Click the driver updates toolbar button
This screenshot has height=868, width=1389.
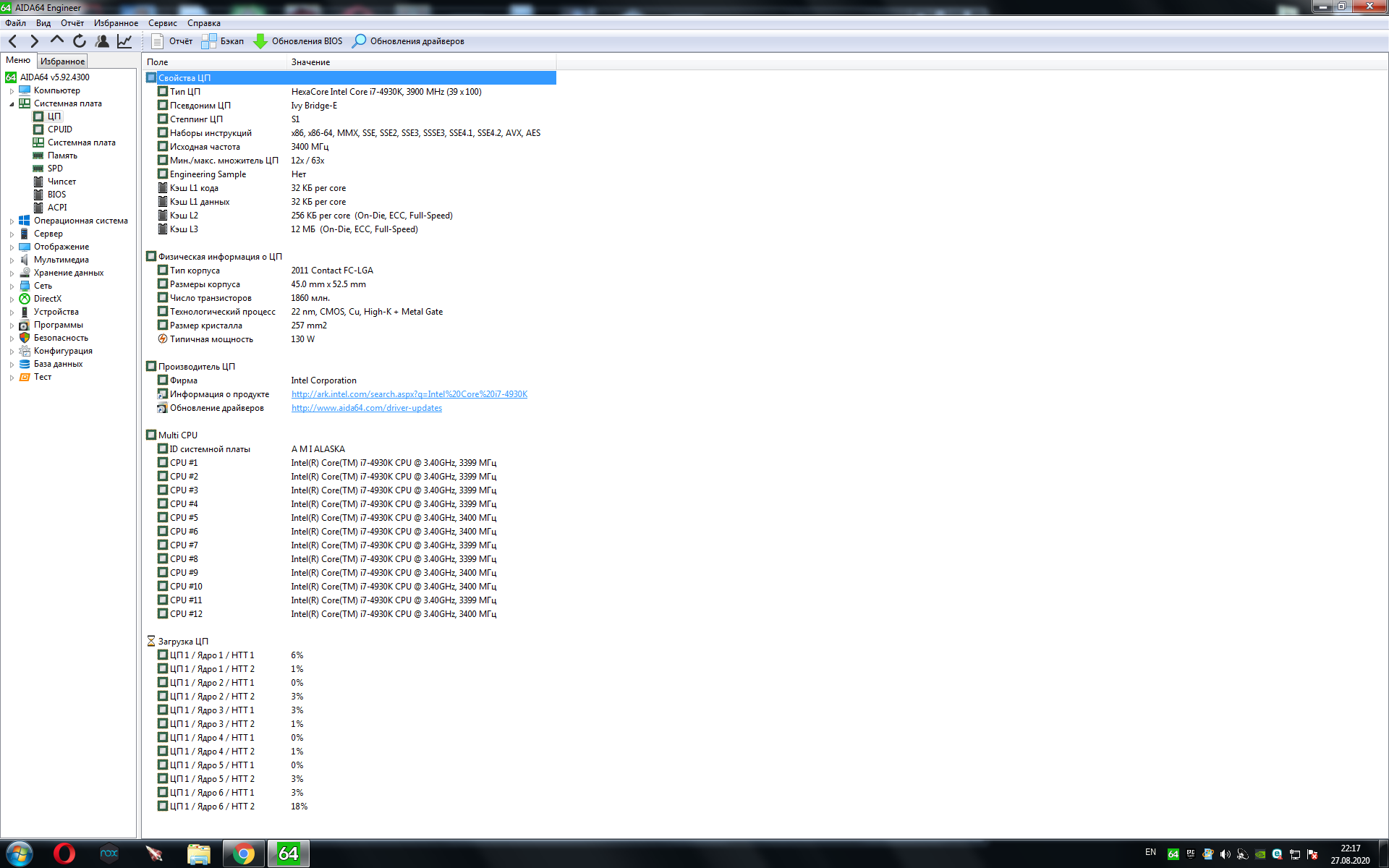pyautogui.click(x=408, y=41)
